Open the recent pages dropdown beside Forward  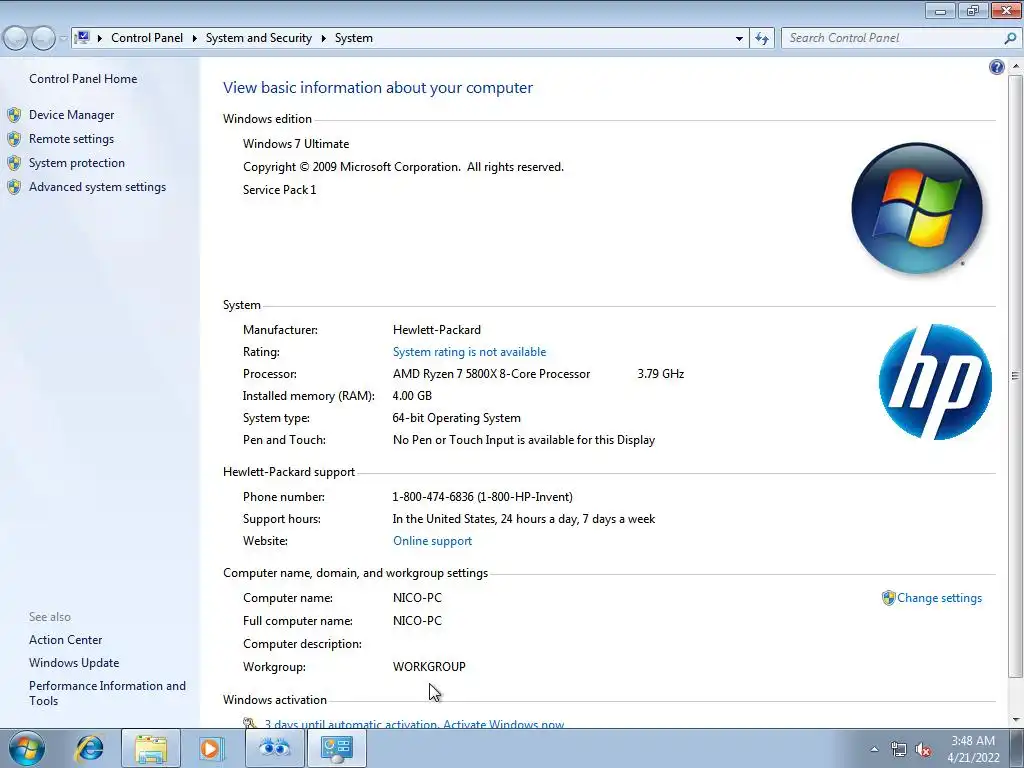pyautogui.click(x=63, y=39)
